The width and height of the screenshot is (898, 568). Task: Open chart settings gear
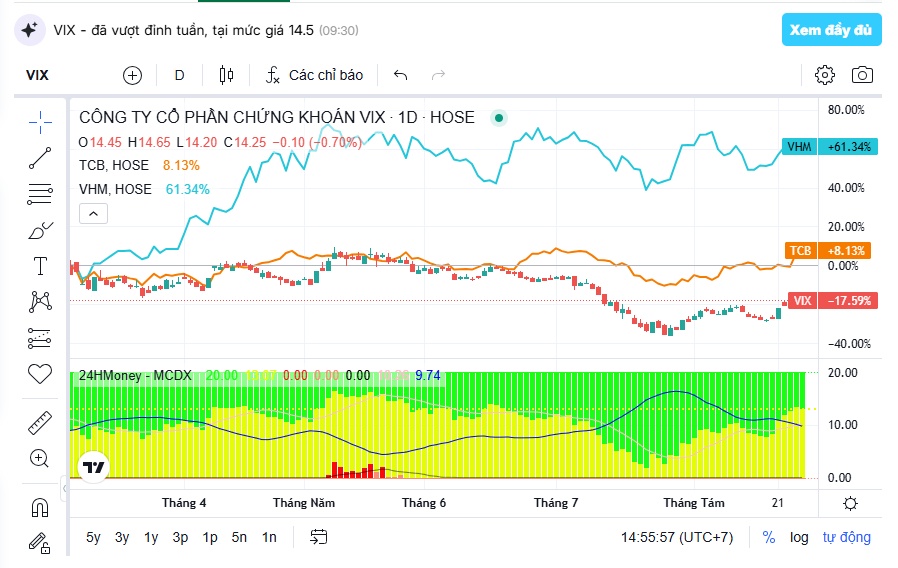pos(825,75)
